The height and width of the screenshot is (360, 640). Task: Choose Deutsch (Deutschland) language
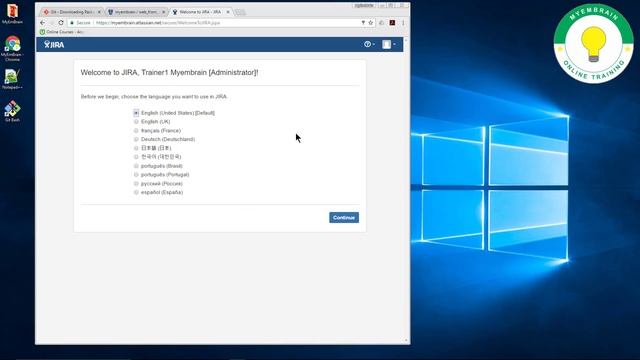(x=136, y=139)
